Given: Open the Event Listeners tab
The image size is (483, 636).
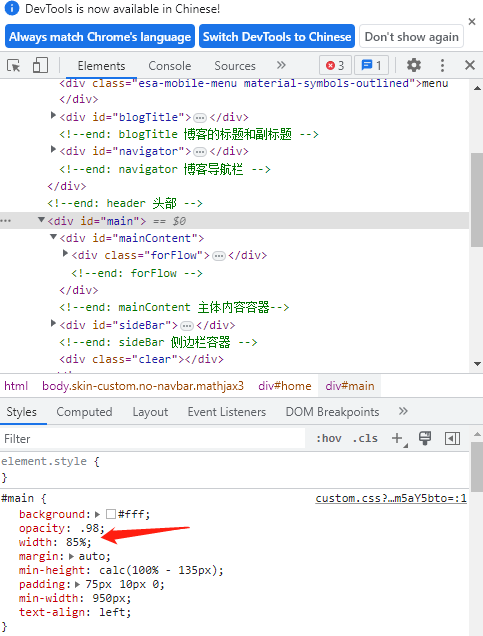Looking at the screenshot, I should tap(227, 412).
